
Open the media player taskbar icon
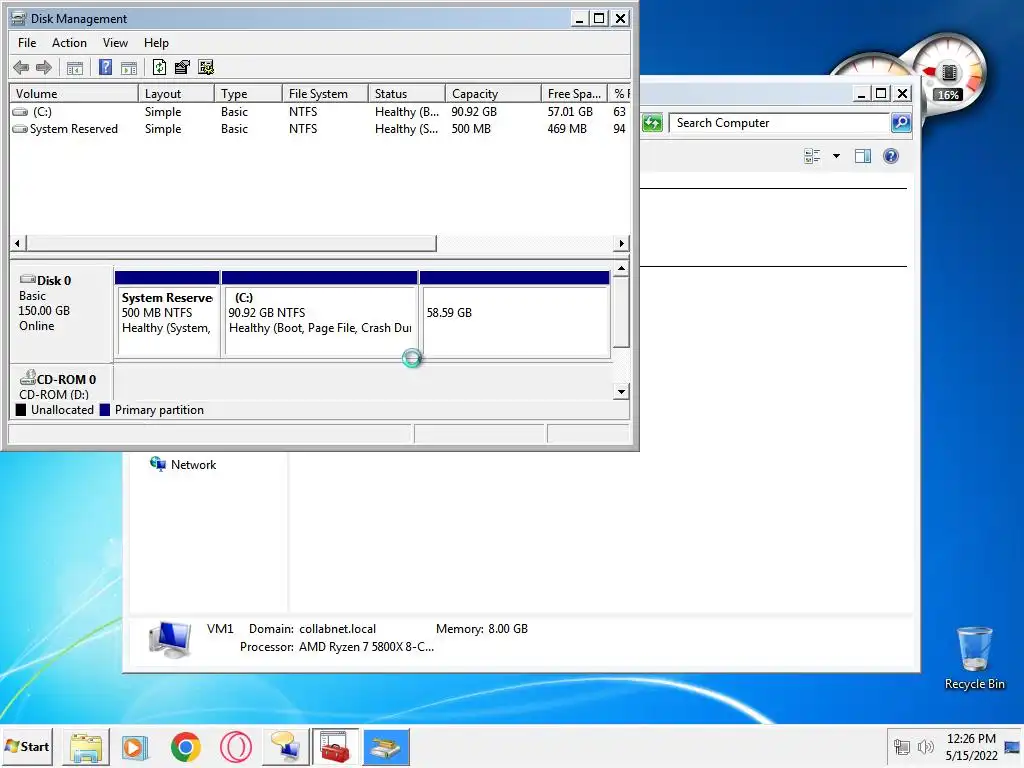coord(136,747)
